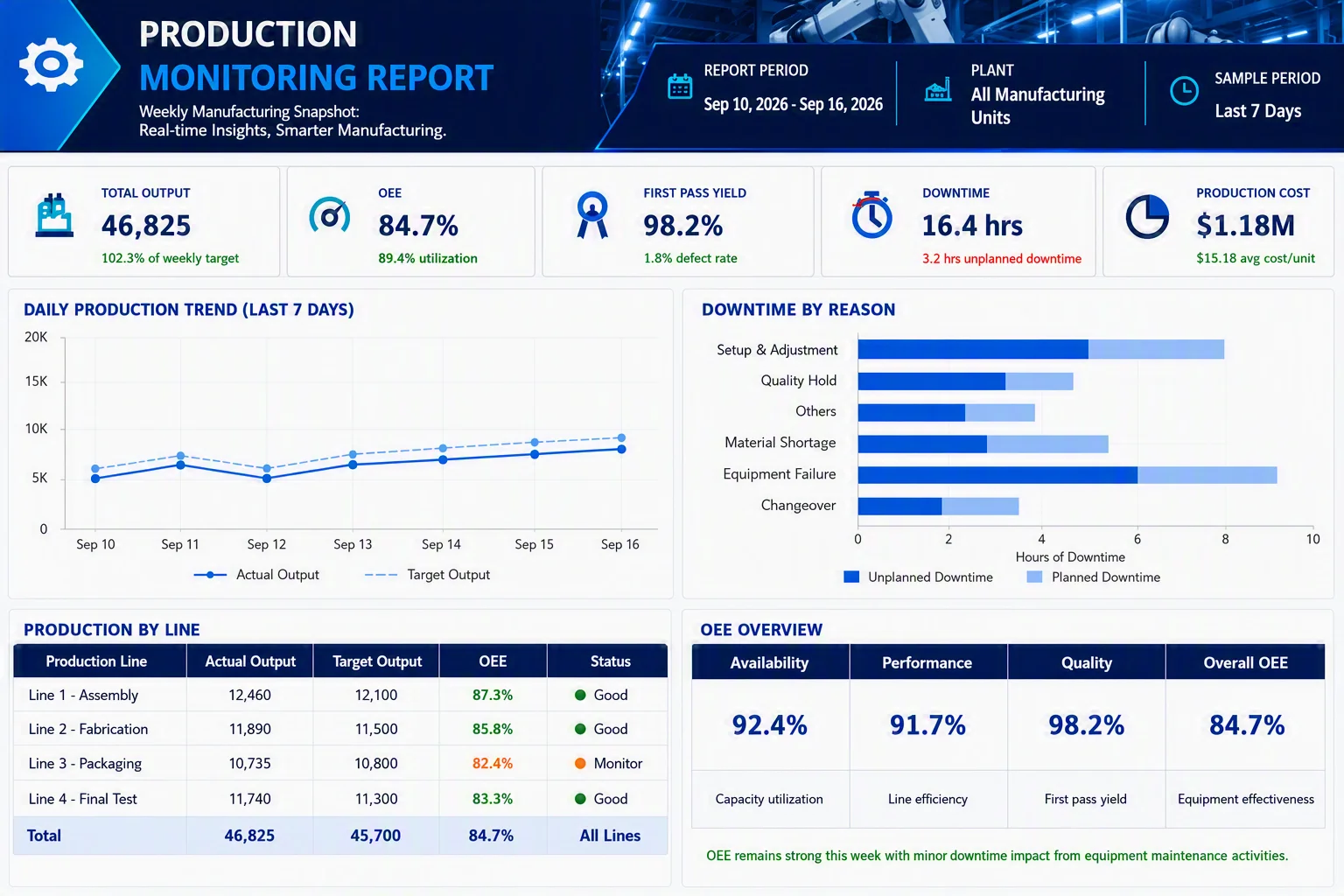Click the '89.4% utilization' text

[x=428, y=258]
